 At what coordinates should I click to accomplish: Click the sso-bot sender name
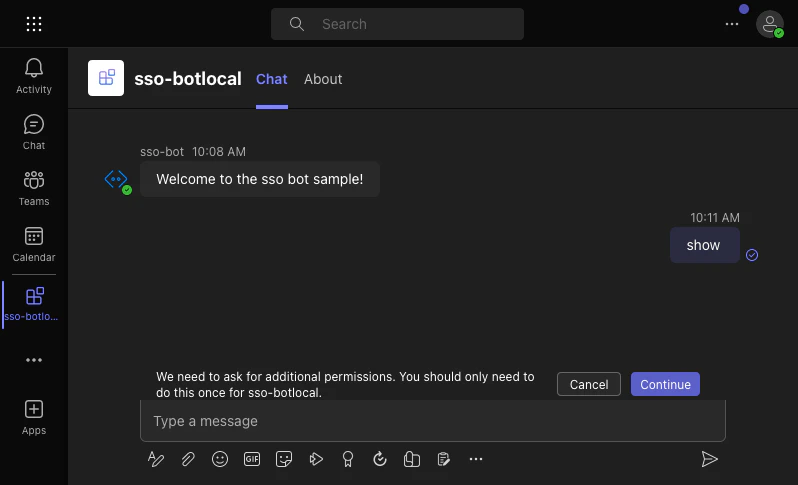162,152
